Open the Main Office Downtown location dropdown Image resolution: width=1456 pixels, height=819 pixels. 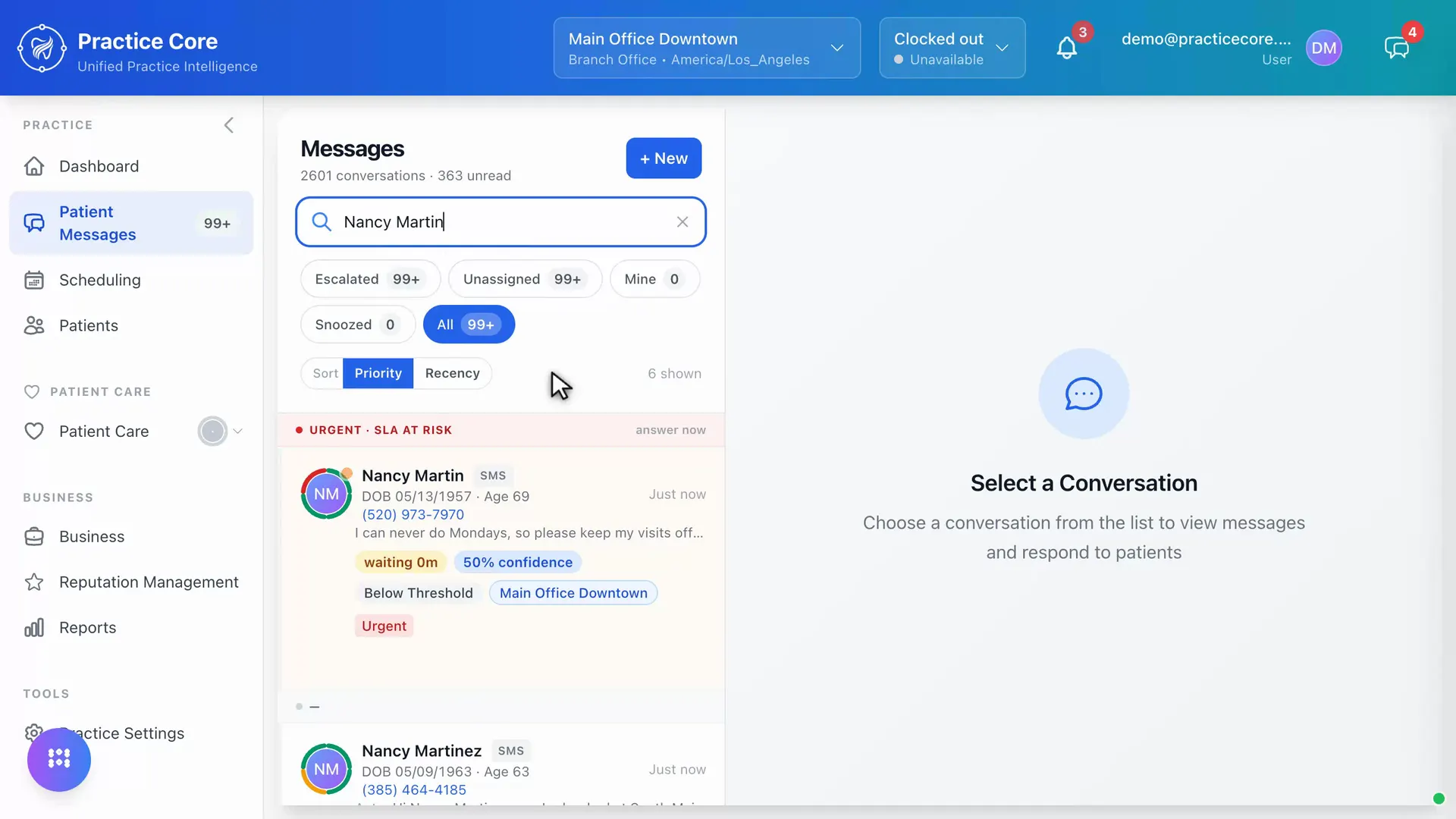point(707,48)
